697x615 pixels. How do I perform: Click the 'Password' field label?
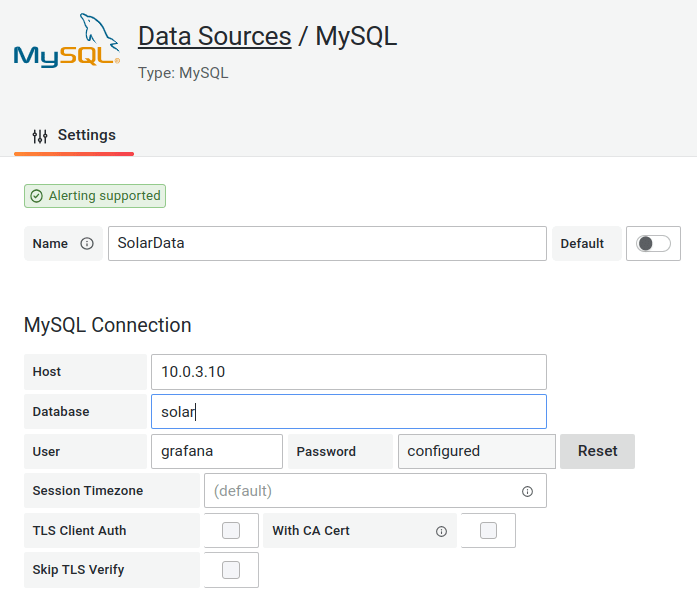click(x=326, y=451)
